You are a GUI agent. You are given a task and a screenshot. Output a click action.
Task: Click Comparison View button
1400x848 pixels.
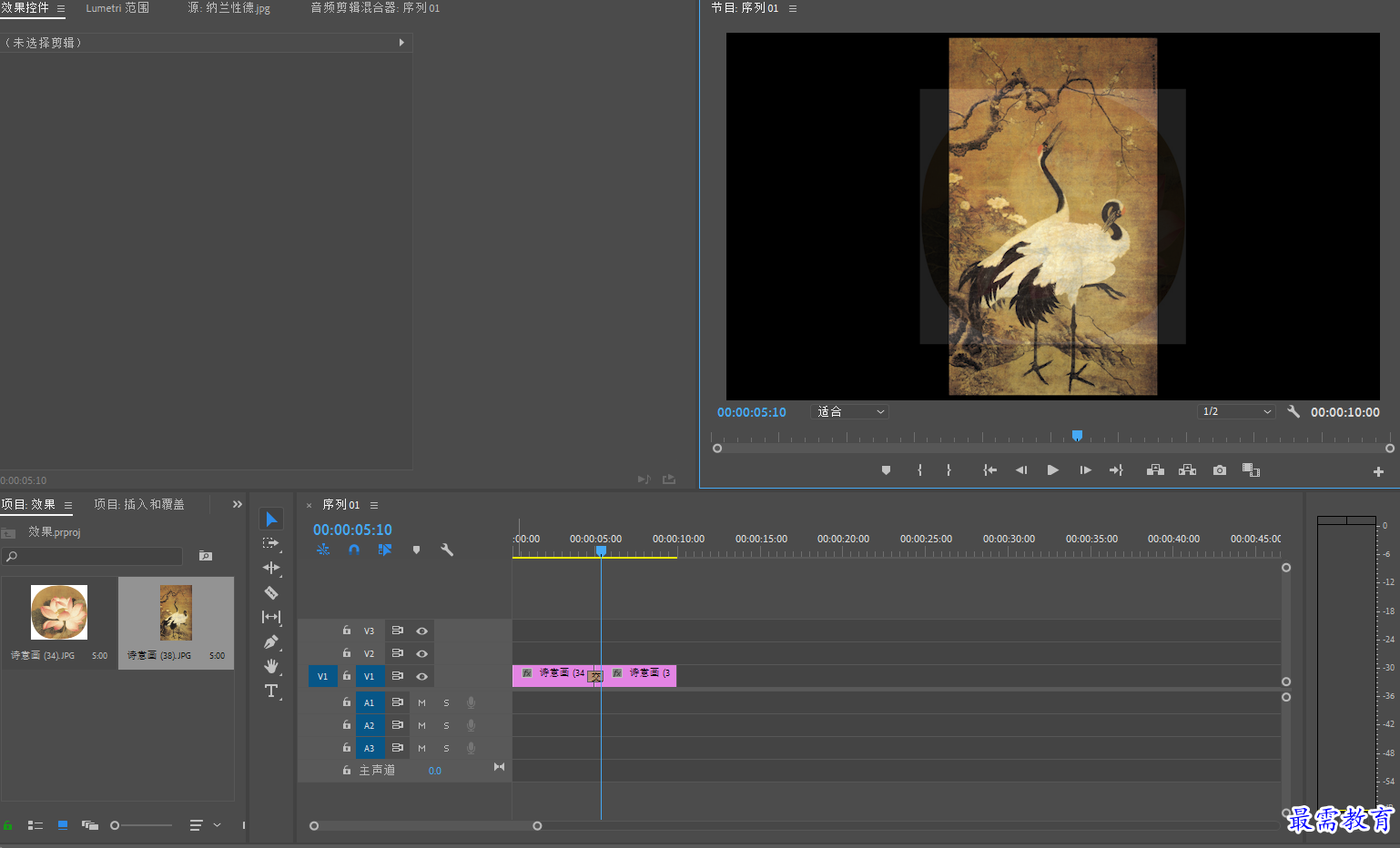(1251, 470)
